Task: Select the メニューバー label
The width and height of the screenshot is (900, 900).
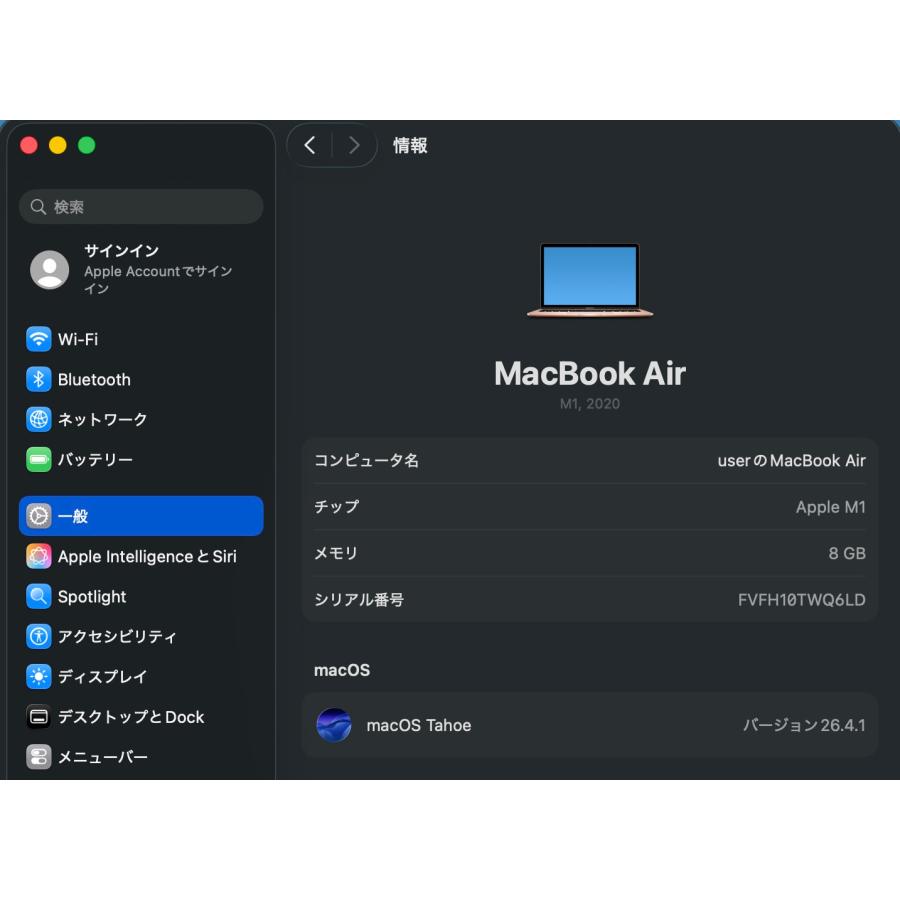Action: point(103,757)
